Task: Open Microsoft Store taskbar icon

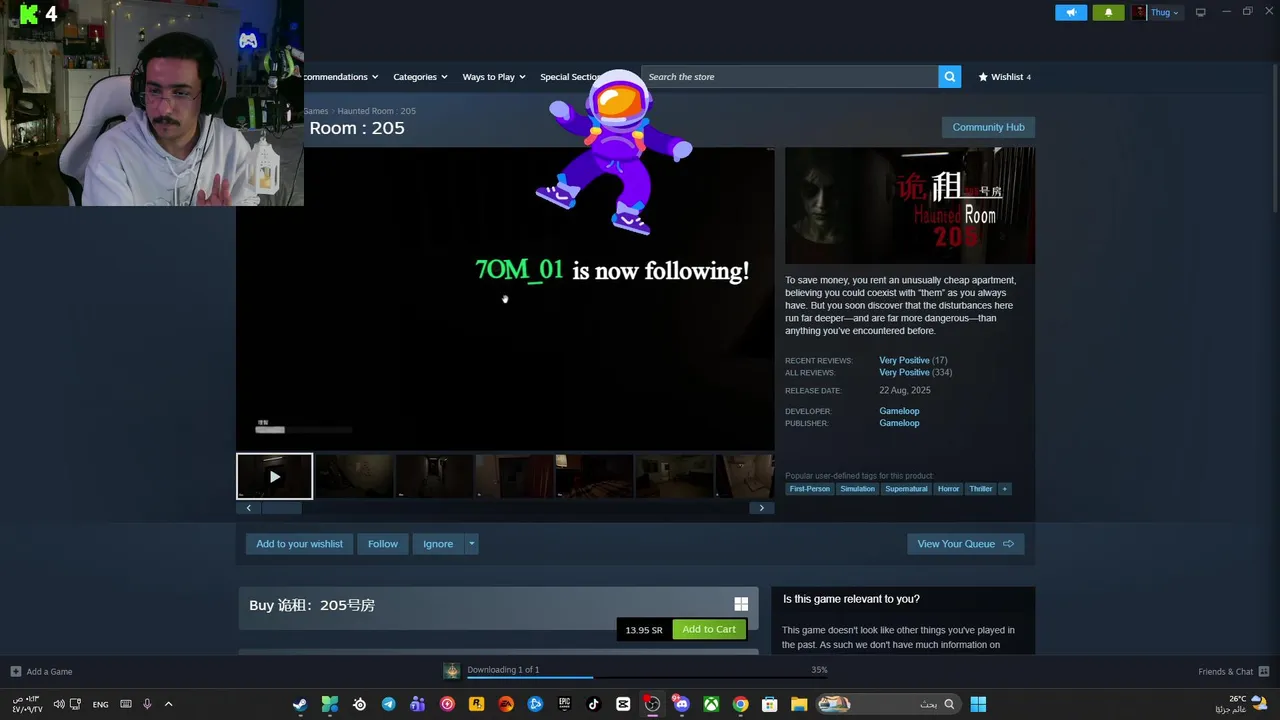Action: 770,704
